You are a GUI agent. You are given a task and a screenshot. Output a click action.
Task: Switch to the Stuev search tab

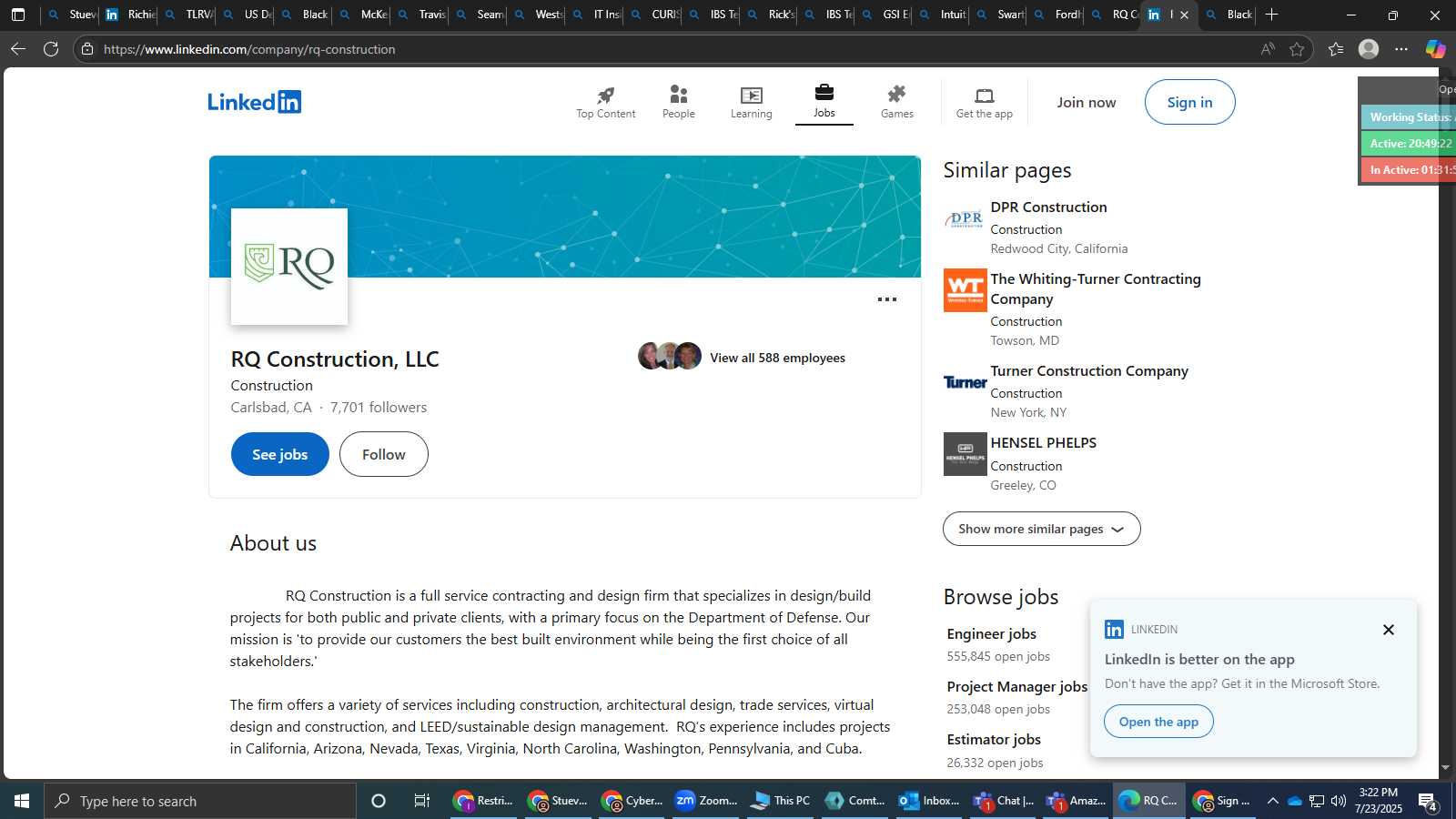coord(71,15)
